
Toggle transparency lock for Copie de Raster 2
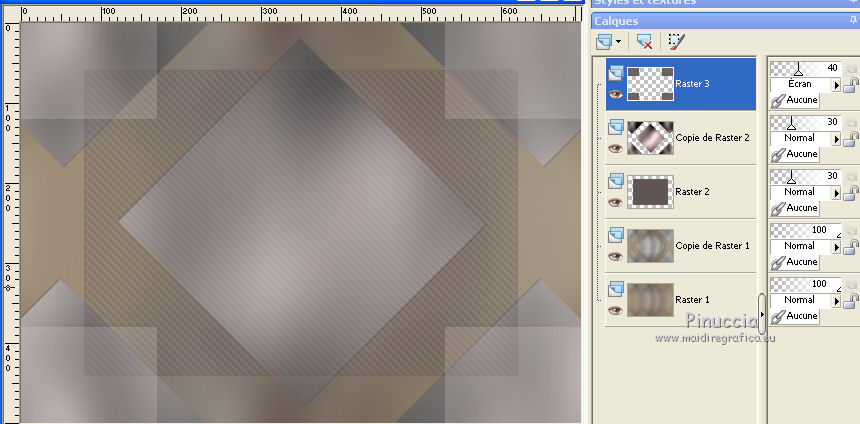tap(851, 138)
